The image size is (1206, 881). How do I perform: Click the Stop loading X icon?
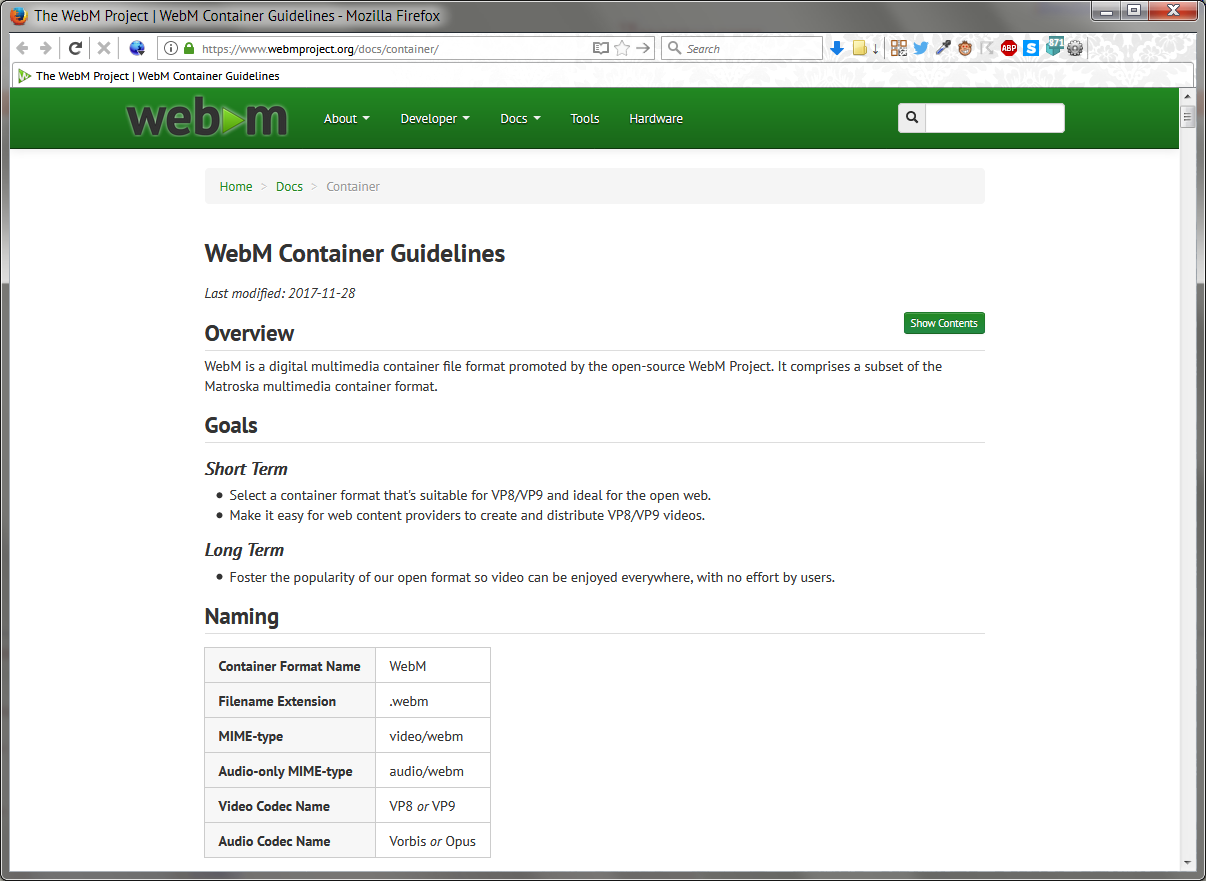103,48
